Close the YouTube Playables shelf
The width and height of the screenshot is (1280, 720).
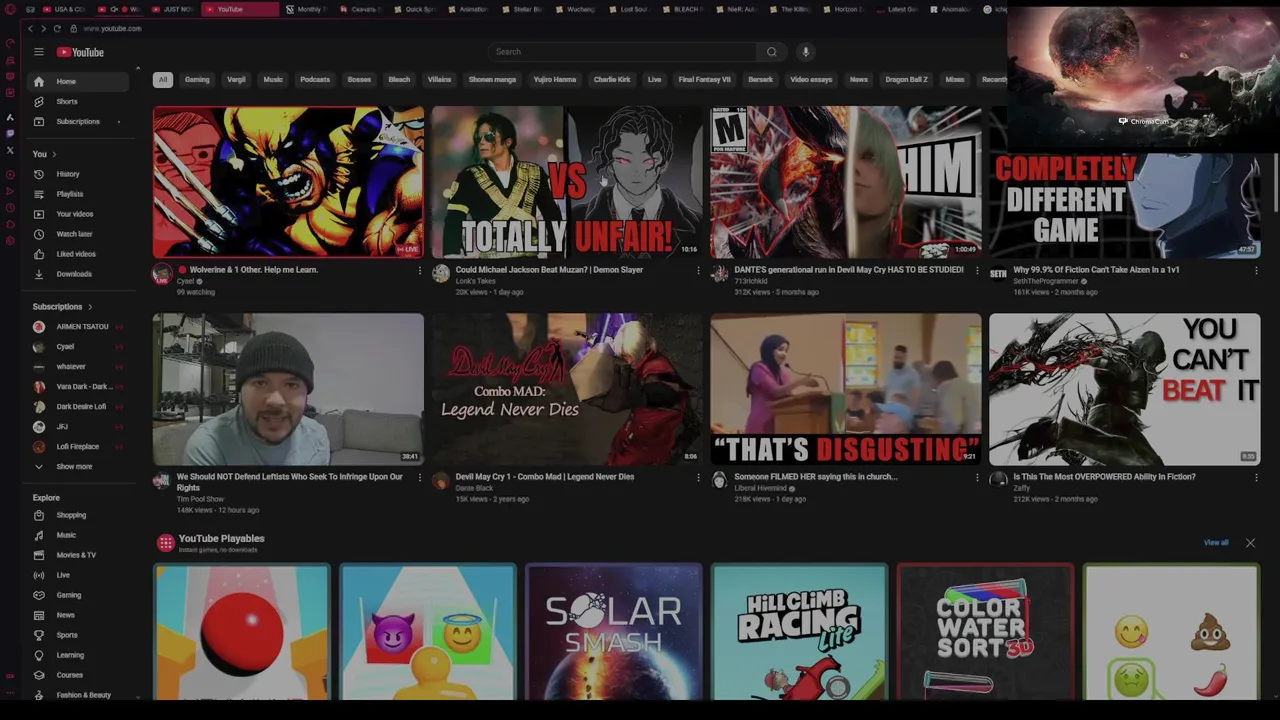1250,543
